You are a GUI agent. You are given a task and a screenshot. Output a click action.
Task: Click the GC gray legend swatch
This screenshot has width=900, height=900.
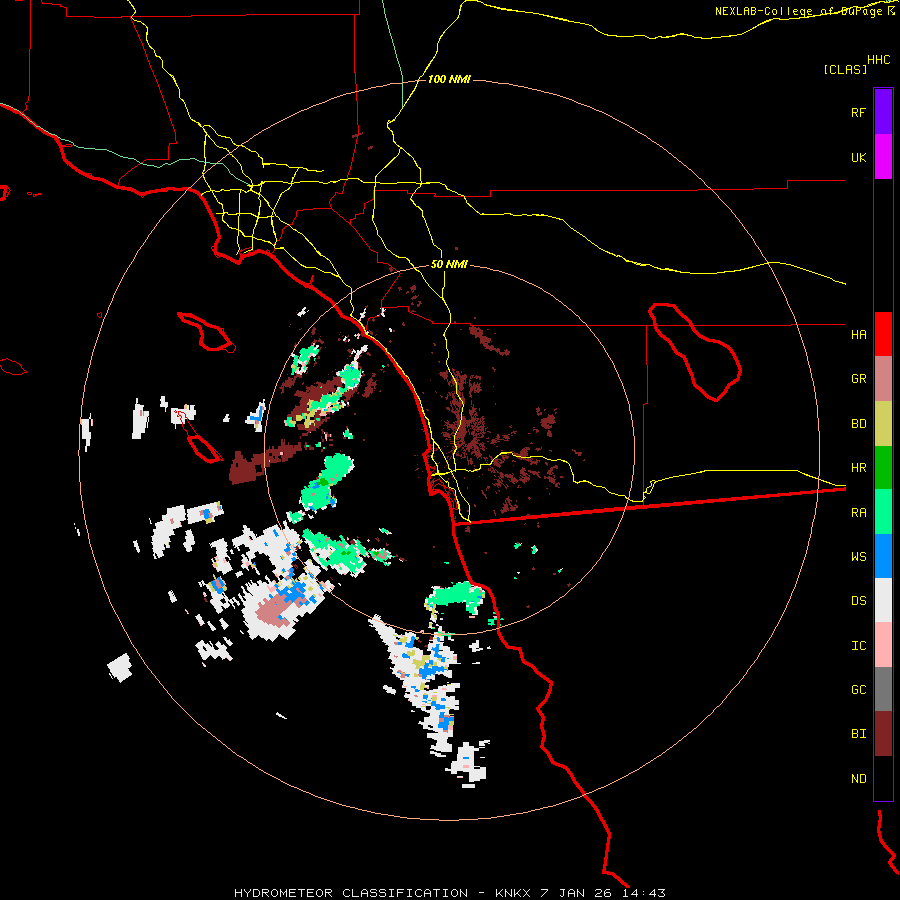883,689
